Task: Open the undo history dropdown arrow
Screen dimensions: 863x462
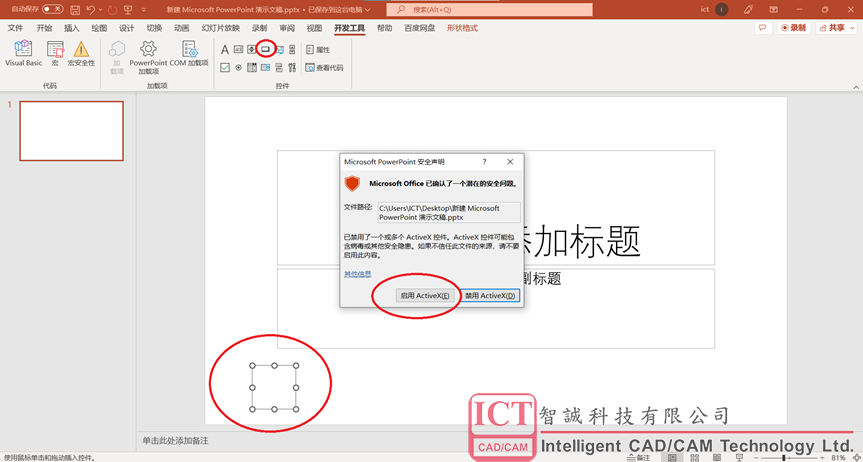Action: click(100, 9)
